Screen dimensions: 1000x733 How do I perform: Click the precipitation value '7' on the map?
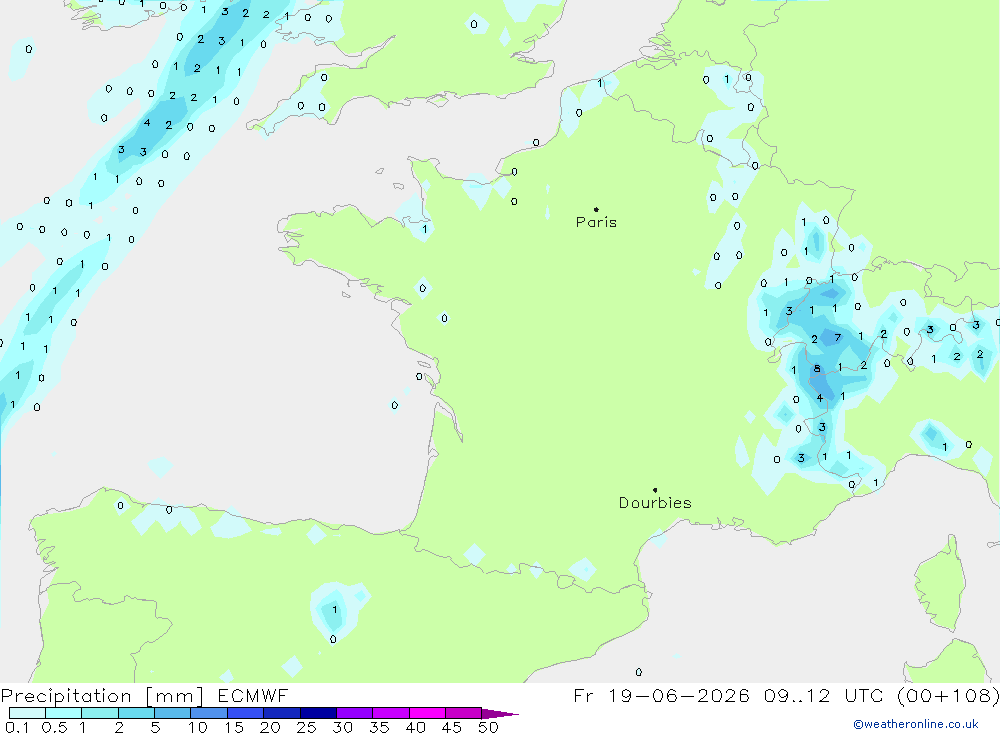(x=837, y=337)
